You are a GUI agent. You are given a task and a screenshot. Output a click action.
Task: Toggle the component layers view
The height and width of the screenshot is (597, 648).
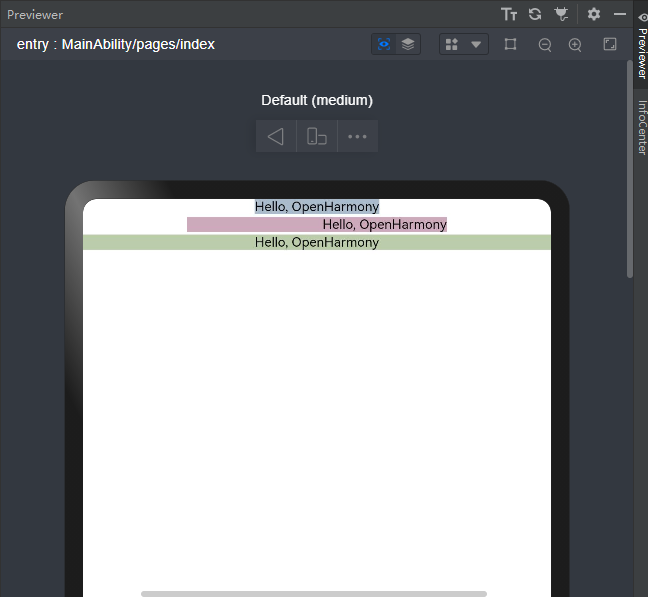click(408, 44)
